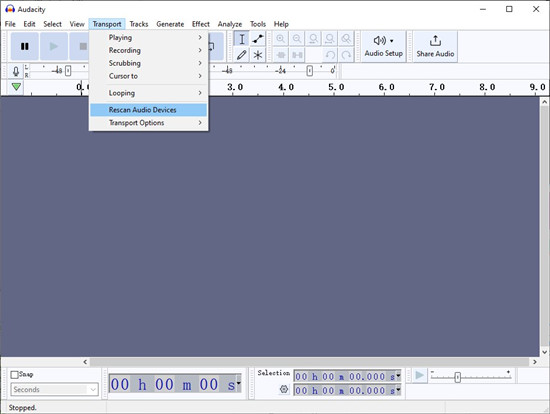Click the vertical scrollbar down arrow
The height and width of the screenshot is (414, 550).
point(544,352)
